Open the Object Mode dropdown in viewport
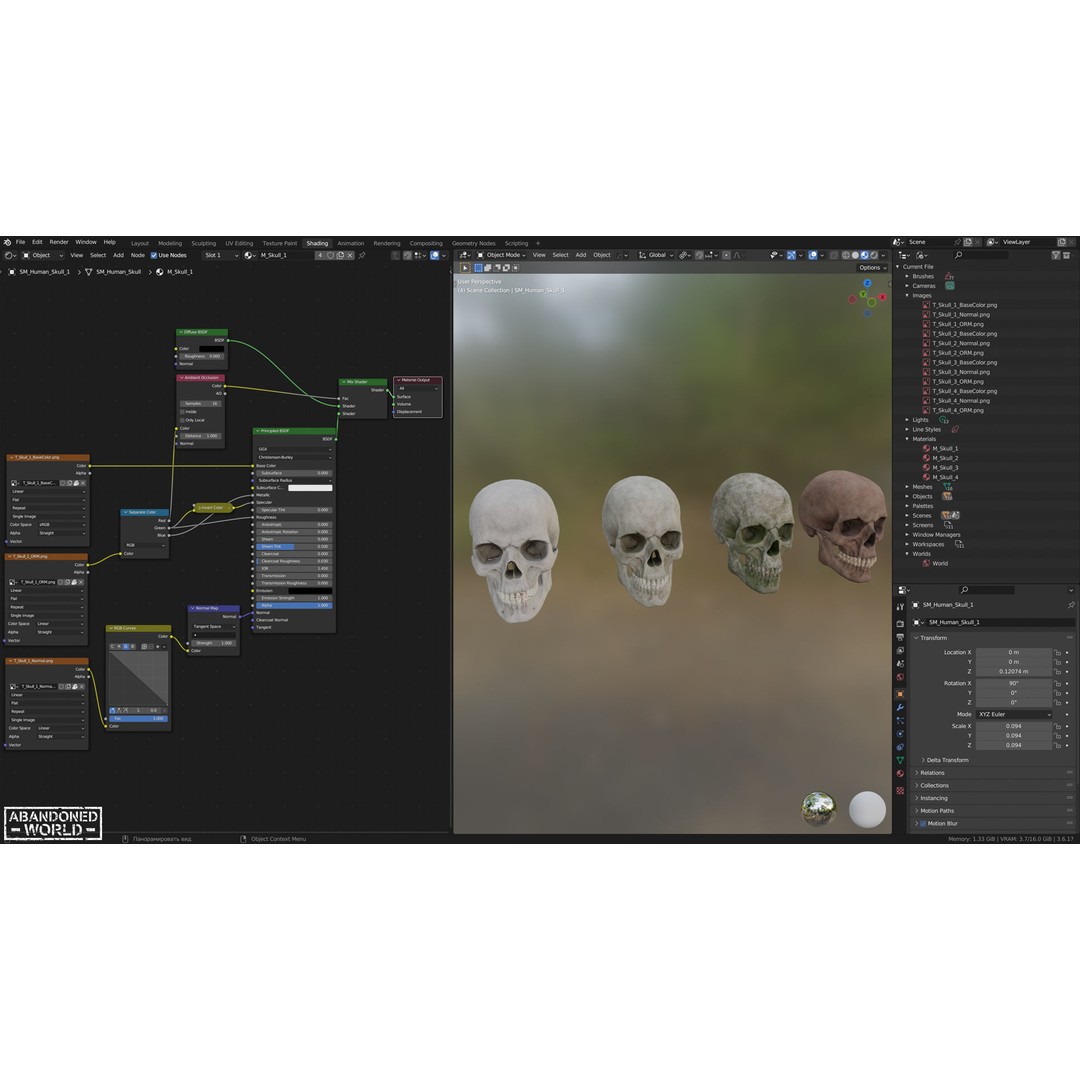Screen dimensions: 1080x1080 pos(502,256)
